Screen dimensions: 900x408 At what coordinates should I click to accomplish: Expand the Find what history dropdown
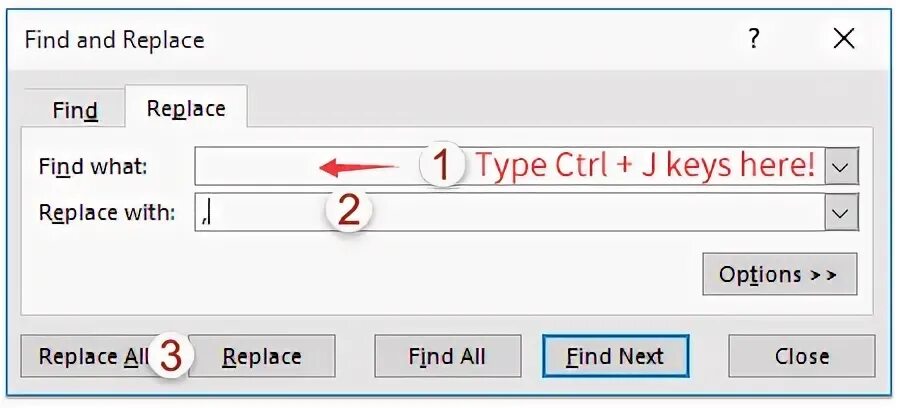tap(842, 167)
